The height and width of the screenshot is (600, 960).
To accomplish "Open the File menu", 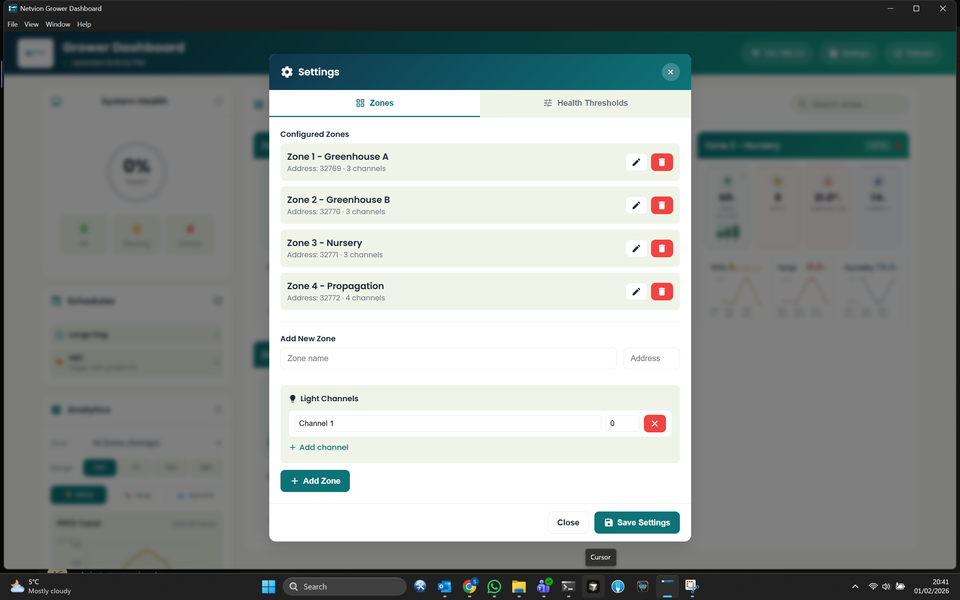I will (12, 24).
